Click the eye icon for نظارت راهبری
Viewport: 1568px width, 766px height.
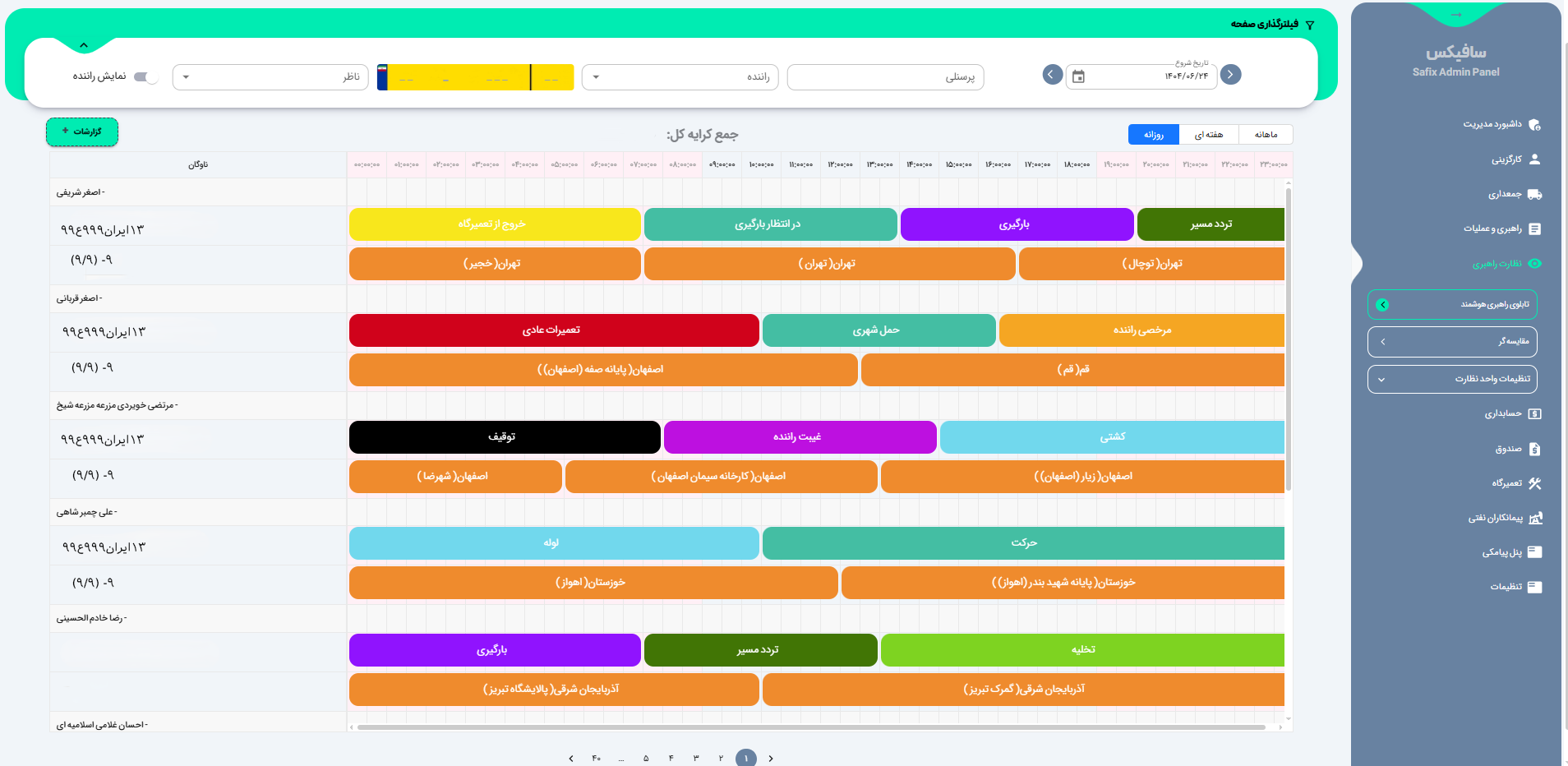[x=1534, y=264]
